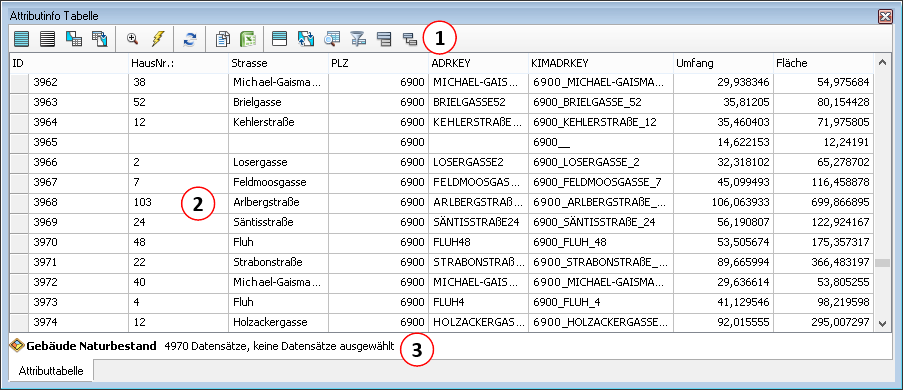Click the Umfang column header
Viewport: 903px width, 390px height.
pyautogui.click(x=723, y=63)
